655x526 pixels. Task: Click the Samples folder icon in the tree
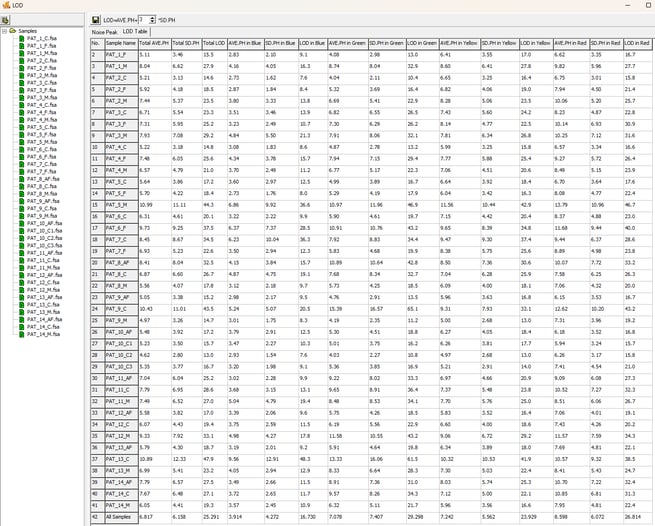click(x=13, y=31)
